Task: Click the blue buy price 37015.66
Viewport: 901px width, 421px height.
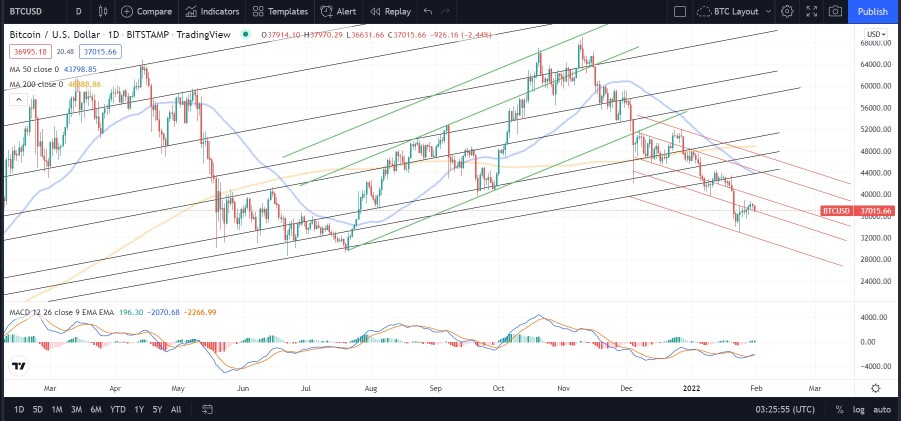Action: (100, 52)
